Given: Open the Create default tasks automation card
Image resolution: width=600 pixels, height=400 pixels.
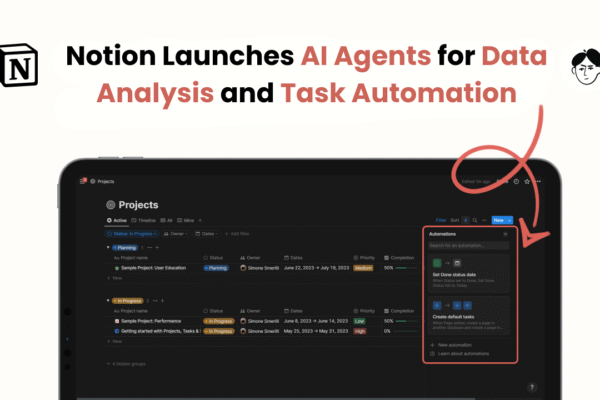Looking at the screenshot, I should (x=469, y=316).
